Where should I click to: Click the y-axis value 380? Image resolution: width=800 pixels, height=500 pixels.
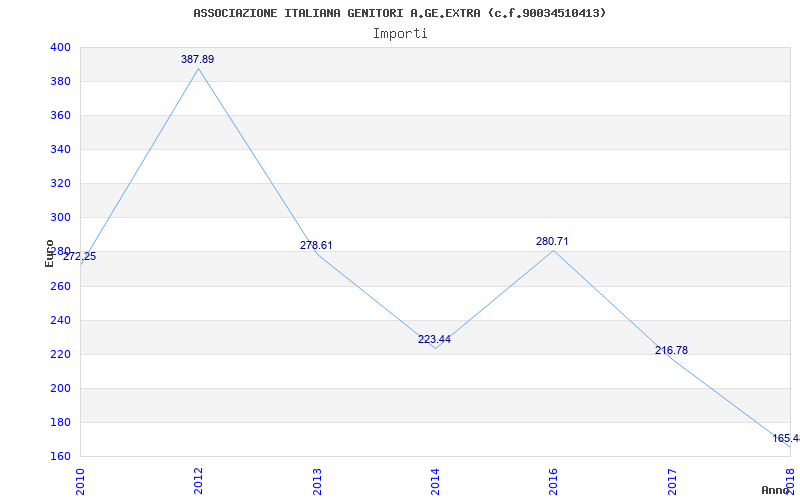pyautogui.click(x=60, y=82)
